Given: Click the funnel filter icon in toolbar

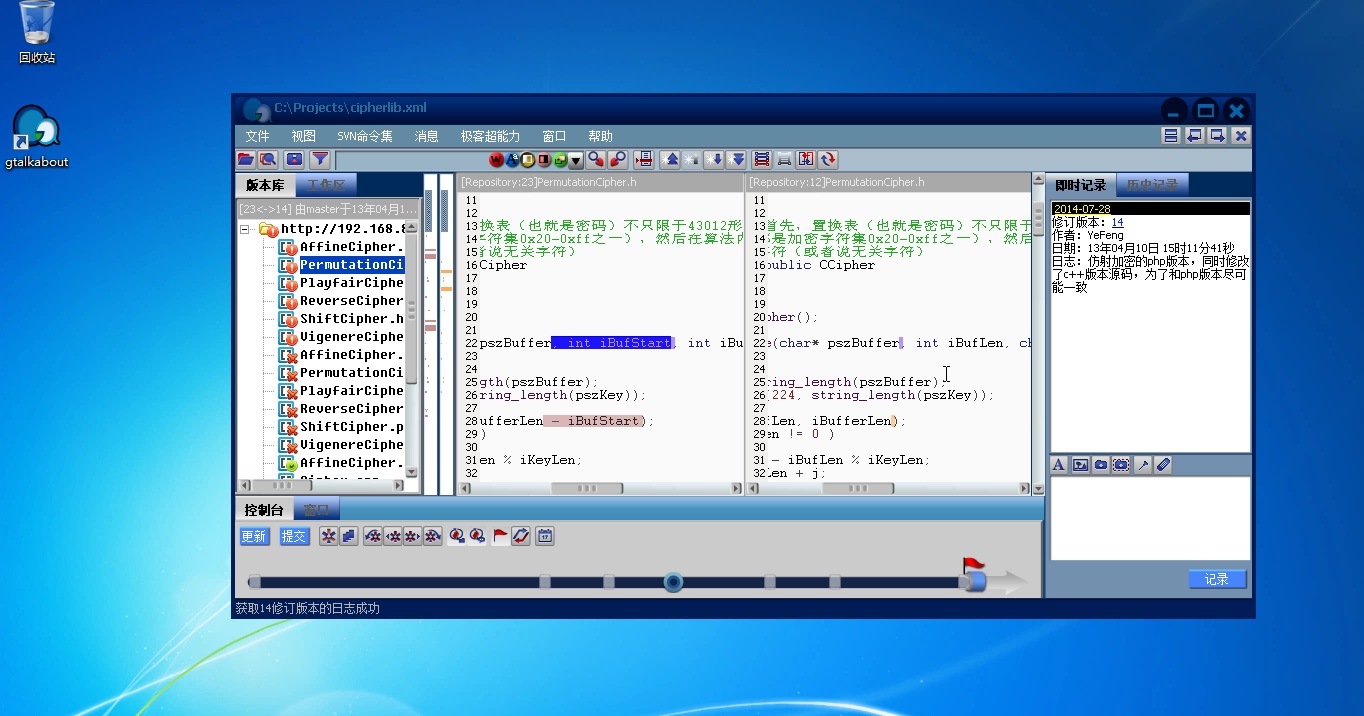Looking at the screenshot, I should tap(320, 159).
